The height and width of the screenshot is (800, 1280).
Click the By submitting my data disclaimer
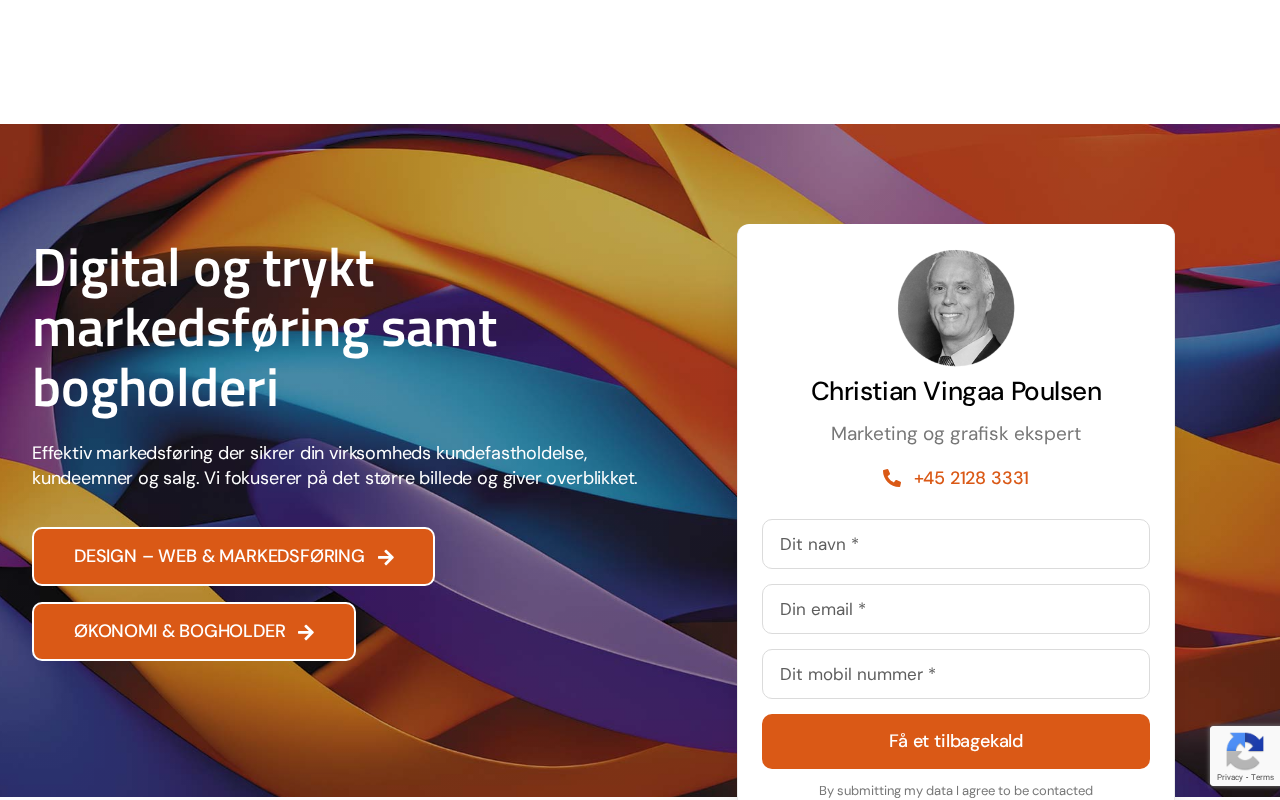tap(956, 790)
